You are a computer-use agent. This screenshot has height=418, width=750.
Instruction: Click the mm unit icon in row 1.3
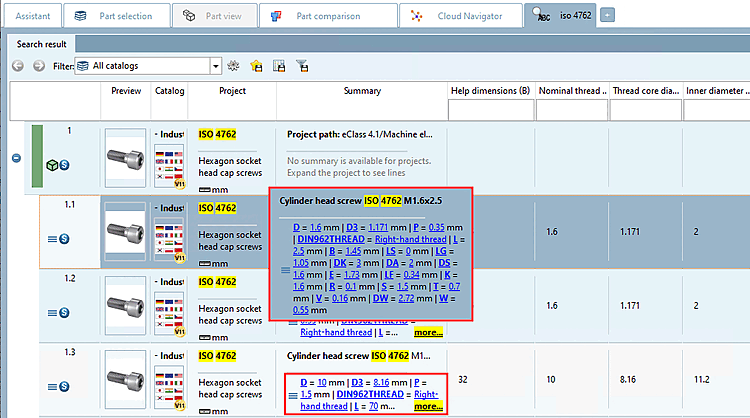[x=205, y=411]
